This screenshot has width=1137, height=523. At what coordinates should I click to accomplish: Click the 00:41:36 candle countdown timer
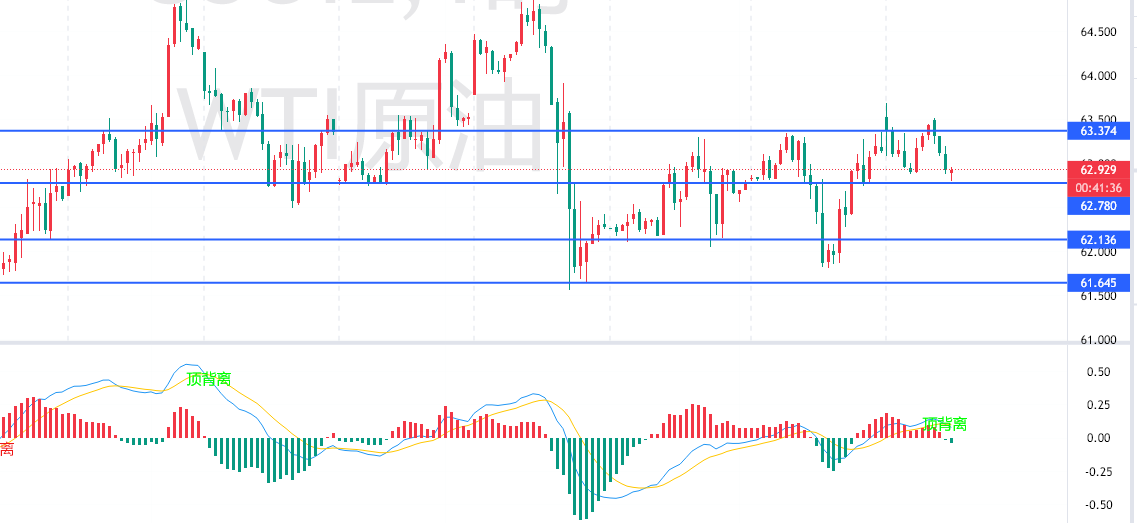tap(1098, 188)
